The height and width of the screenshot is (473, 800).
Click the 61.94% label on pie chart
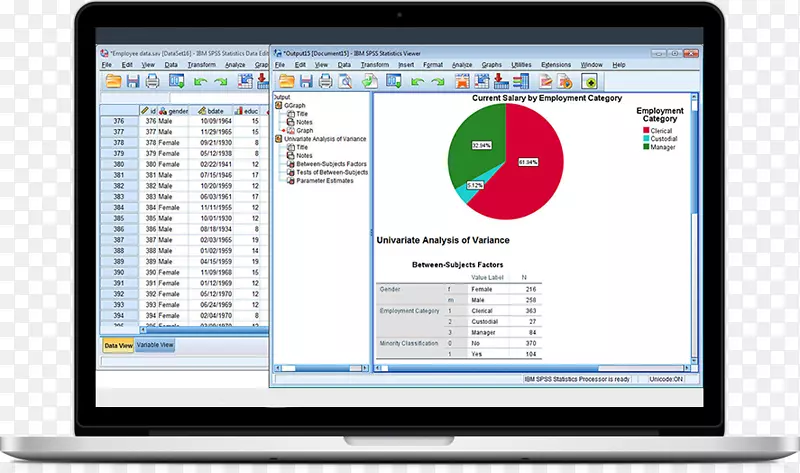click(528, 162)
